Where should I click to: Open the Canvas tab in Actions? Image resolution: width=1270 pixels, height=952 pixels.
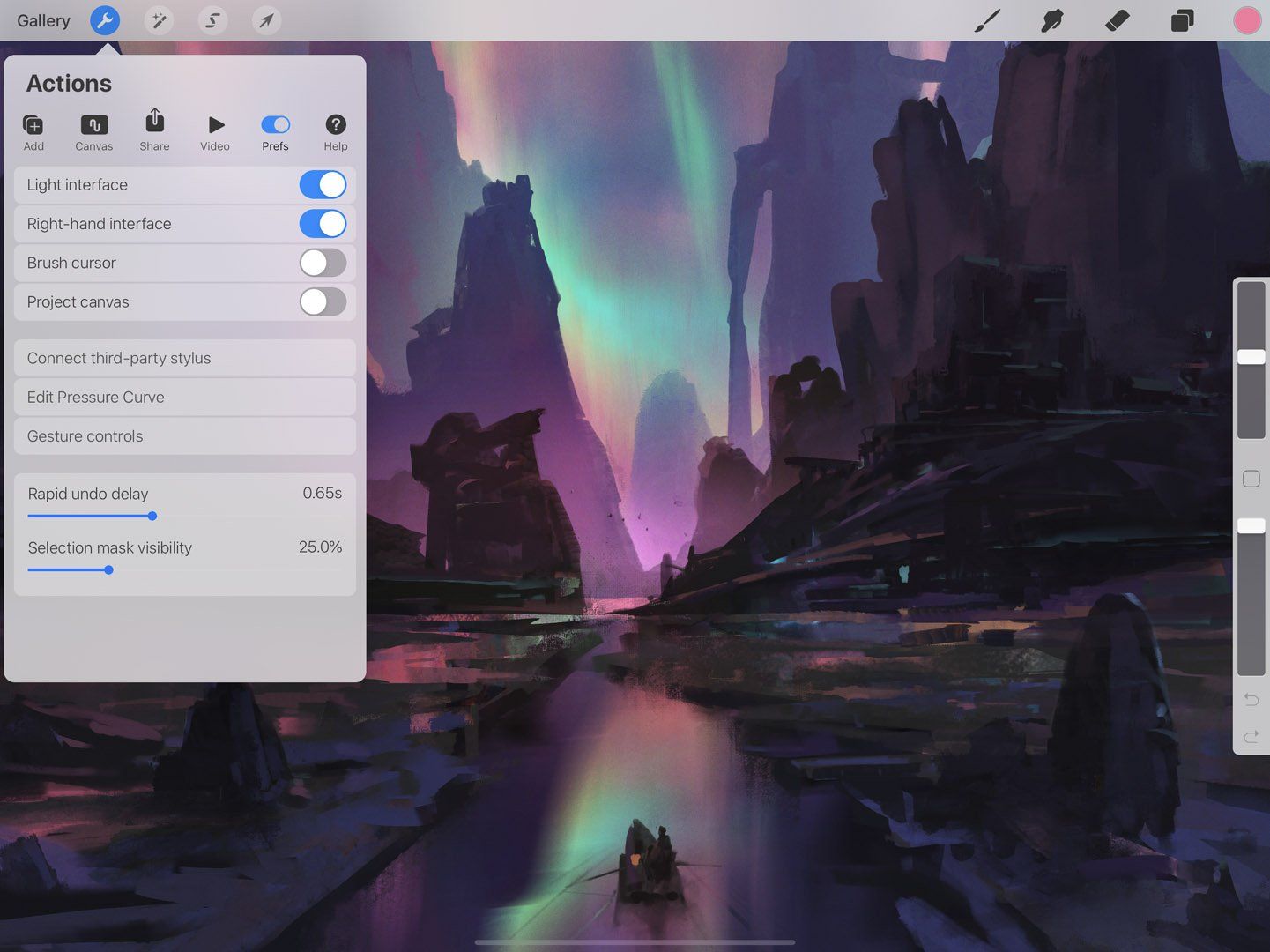click(93, 130)
